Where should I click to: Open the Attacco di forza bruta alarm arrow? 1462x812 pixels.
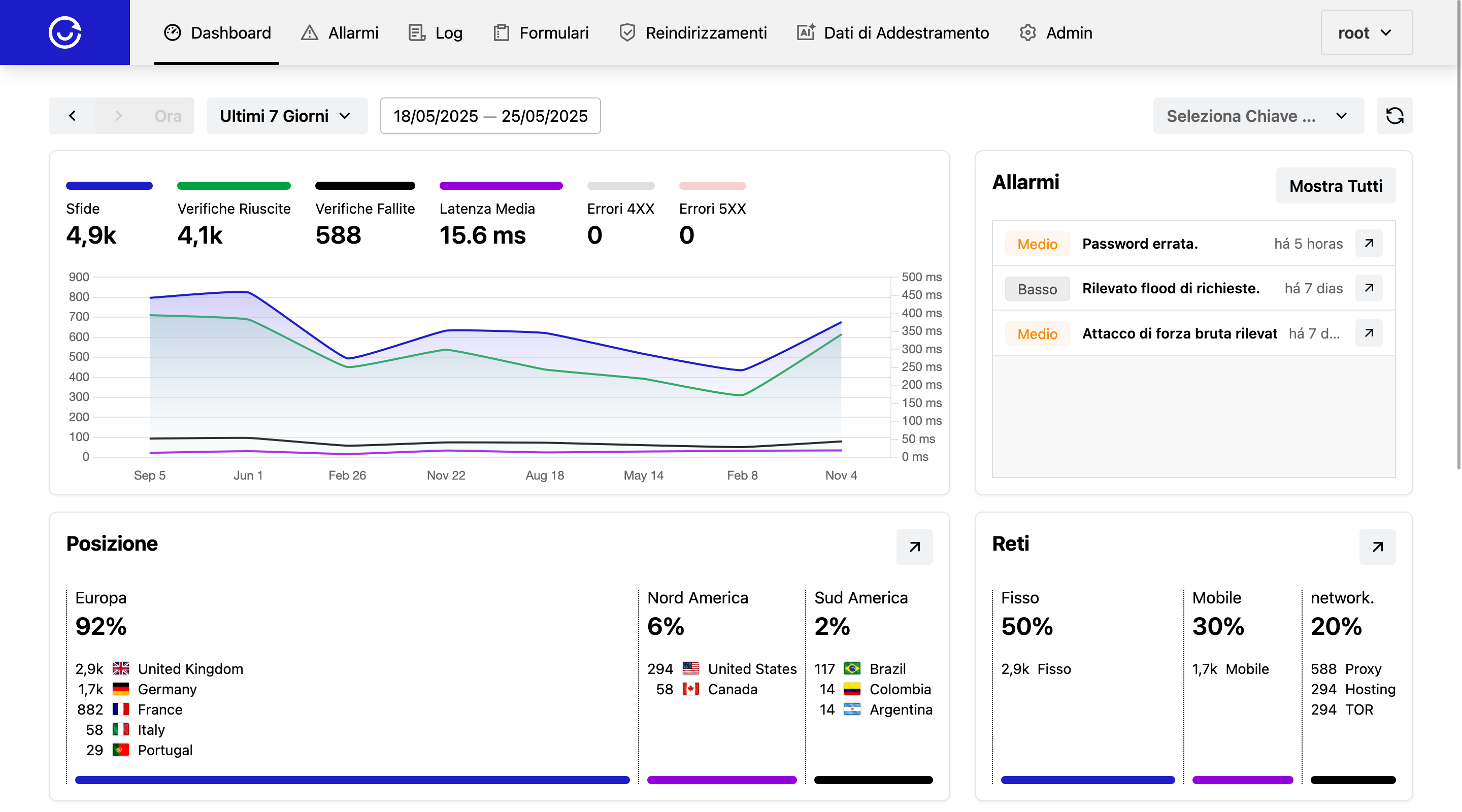tap(1369, 333)
